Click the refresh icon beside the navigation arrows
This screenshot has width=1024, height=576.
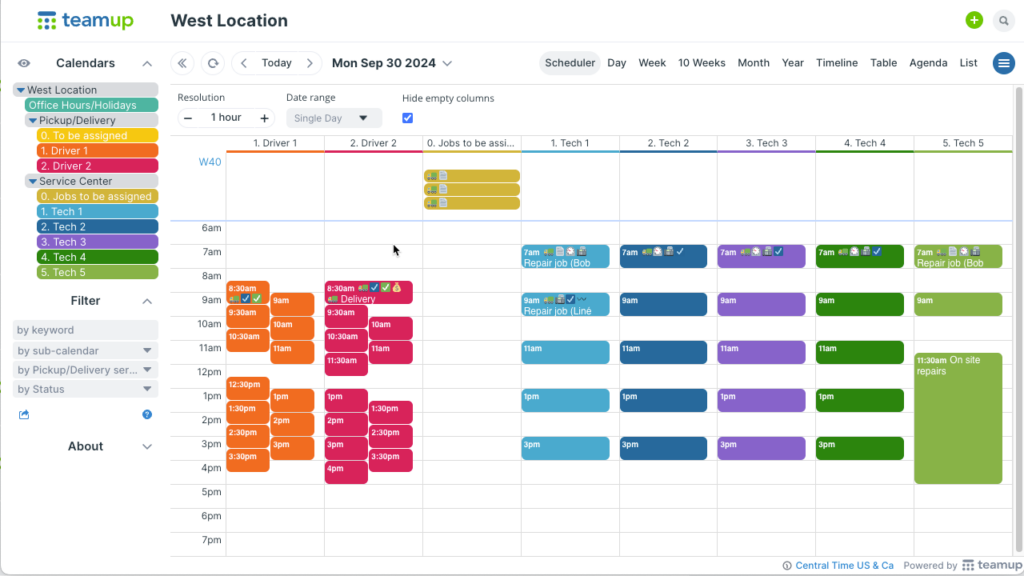click(x=213, y=62)
